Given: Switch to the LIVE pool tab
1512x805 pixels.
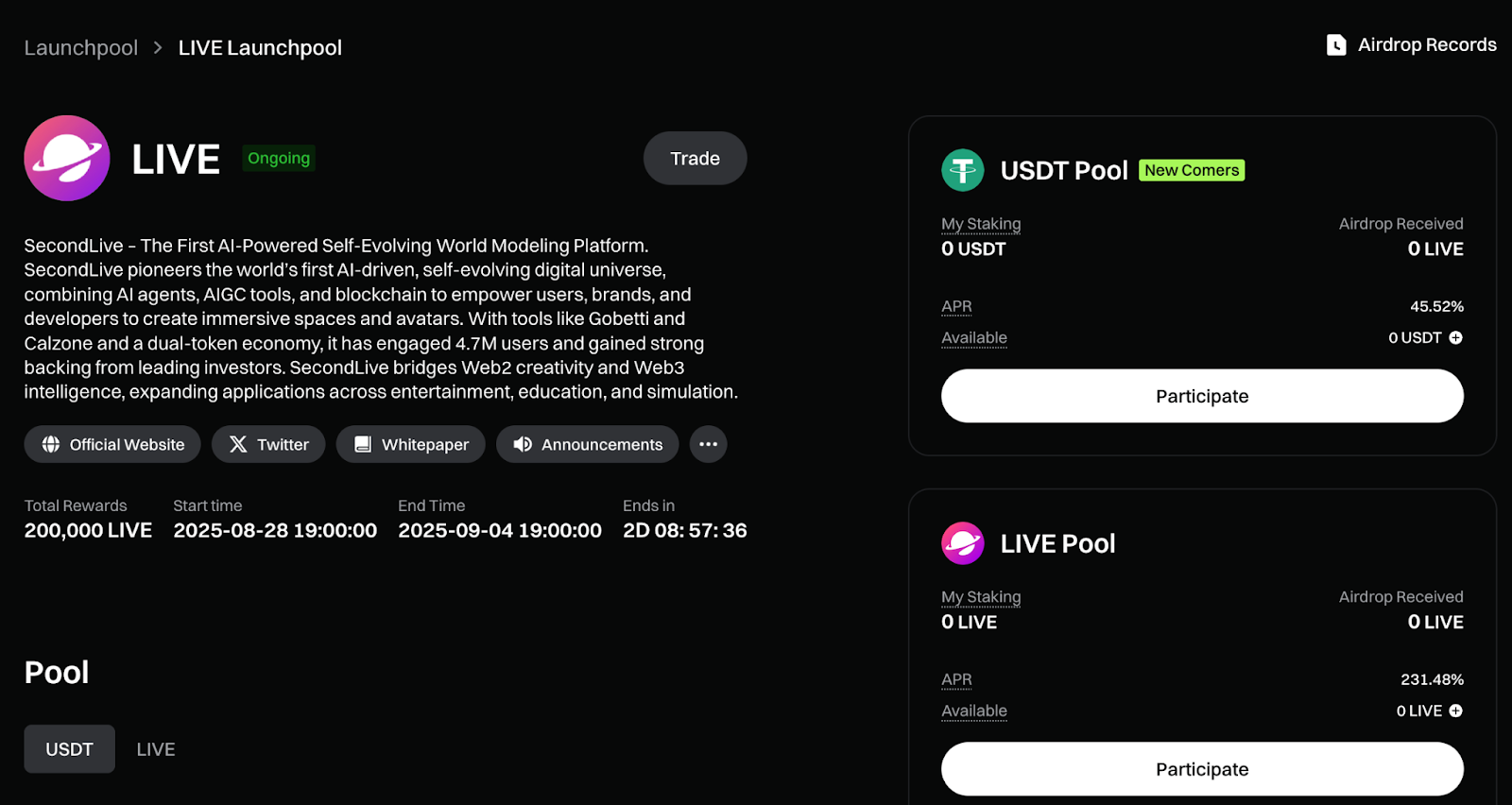Looking at the screenshot, I should click(156, 749).
